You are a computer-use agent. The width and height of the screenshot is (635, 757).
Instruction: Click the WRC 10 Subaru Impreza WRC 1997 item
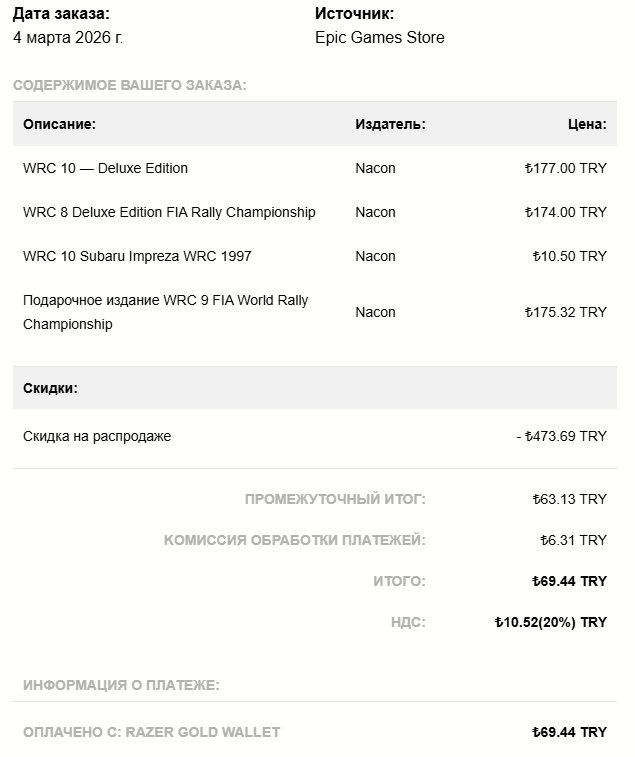137,256
